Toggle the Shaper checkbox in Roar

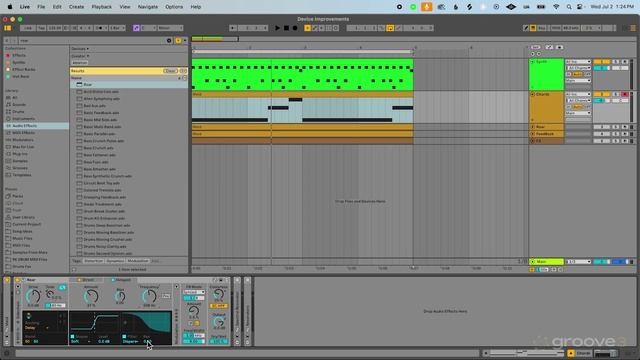tap(73, 336)
